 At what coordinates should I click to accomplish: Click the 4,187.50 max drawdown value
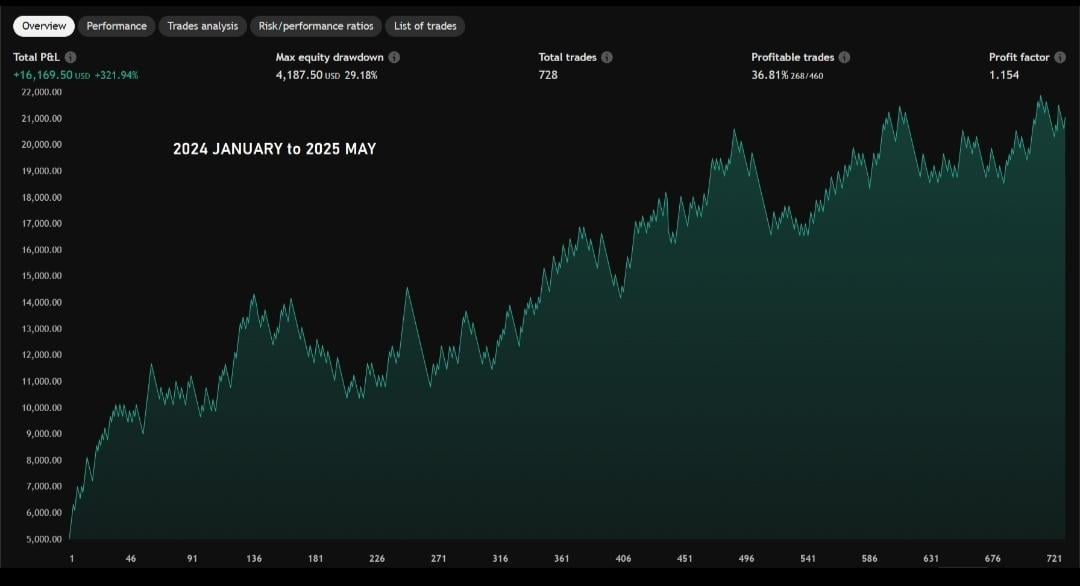click(299, 75)
